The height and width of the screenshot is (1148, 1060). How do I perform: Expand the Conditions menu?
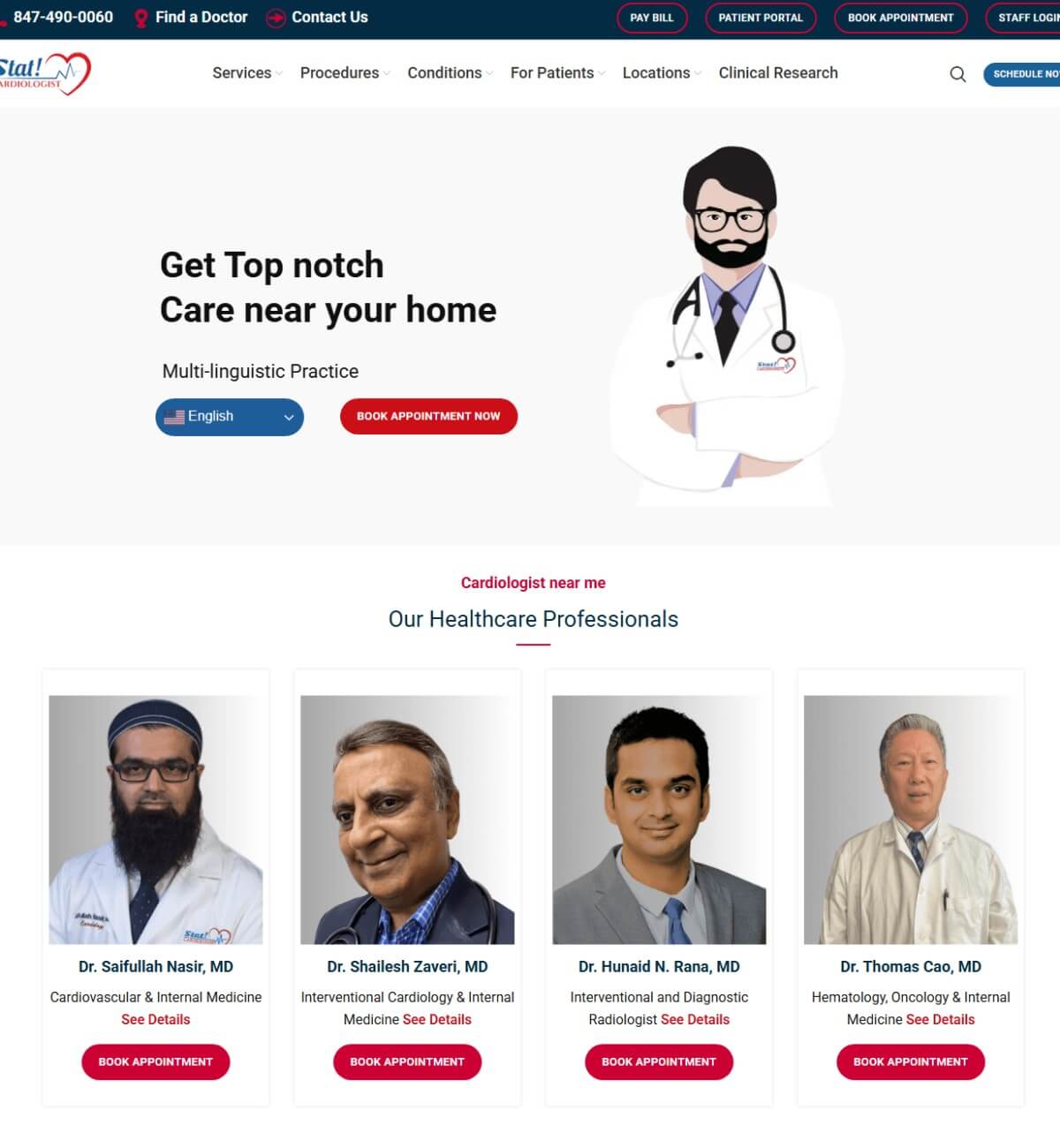(x=450, y=73)
